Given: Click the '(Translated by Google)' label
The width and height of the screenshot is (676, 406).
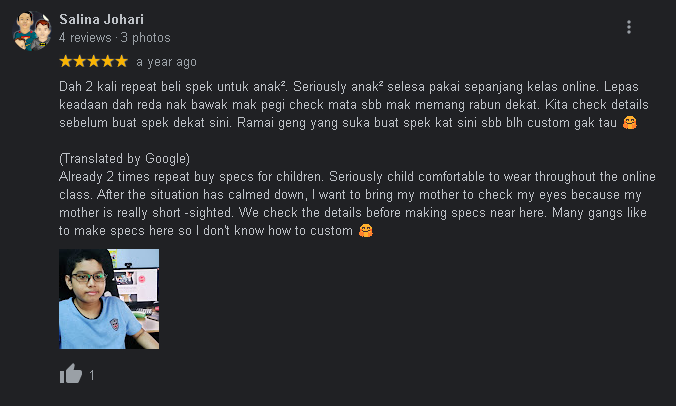Looking at the screenshot, I should tap(124, 159).
